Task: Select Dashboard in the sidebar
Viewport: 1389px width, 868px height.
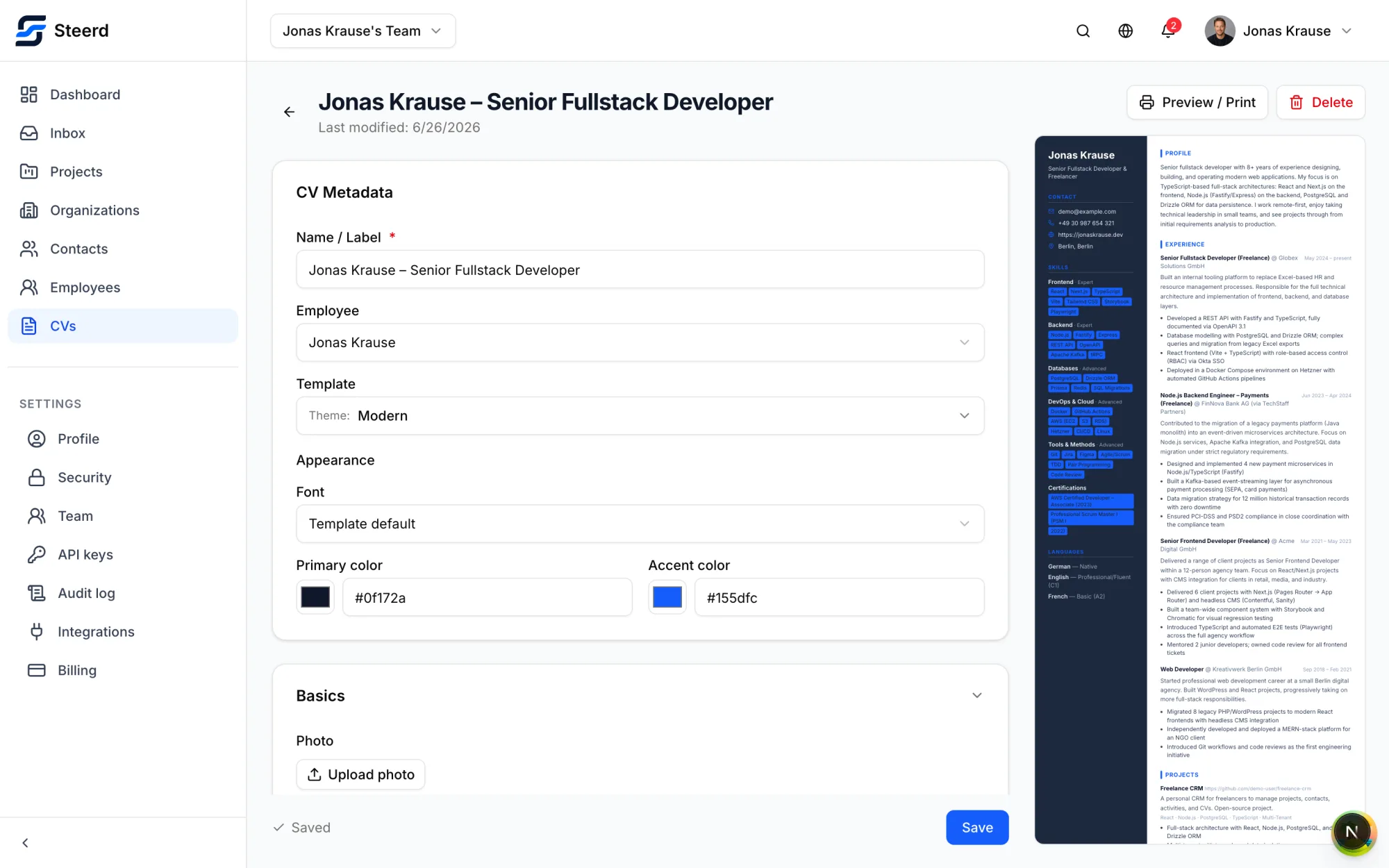Action: [x=123, y=94]
